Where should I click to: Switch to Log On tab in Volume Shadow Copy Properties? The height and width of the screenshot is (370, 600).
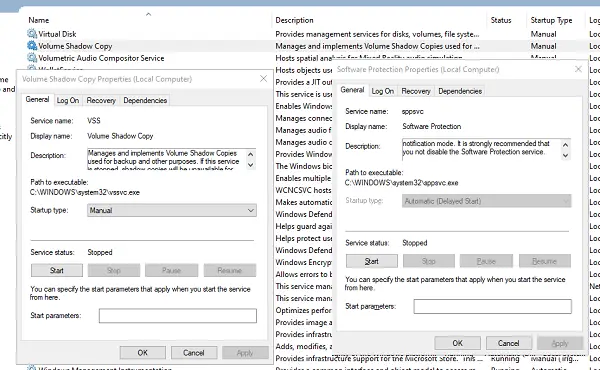coord(68,100)
